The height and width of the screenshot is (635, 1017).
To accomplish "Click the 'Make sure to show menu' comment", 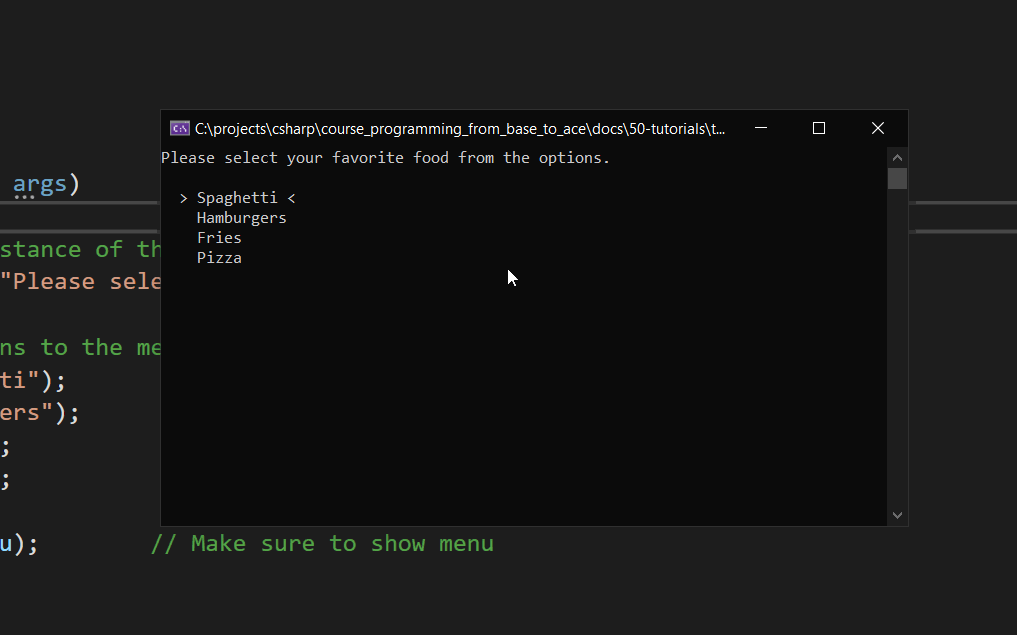I will coord(322,544).
